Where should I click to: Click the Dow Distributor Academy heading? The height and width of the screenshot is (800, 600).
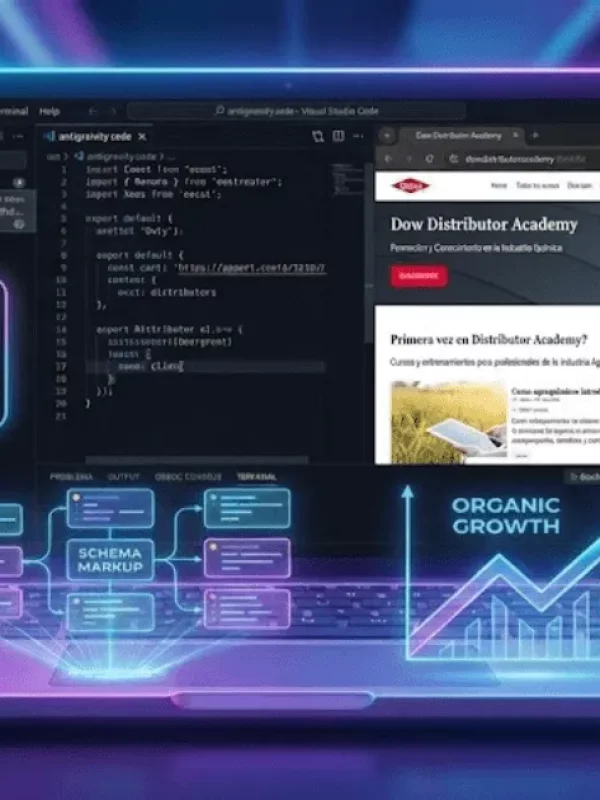point(484,224)
